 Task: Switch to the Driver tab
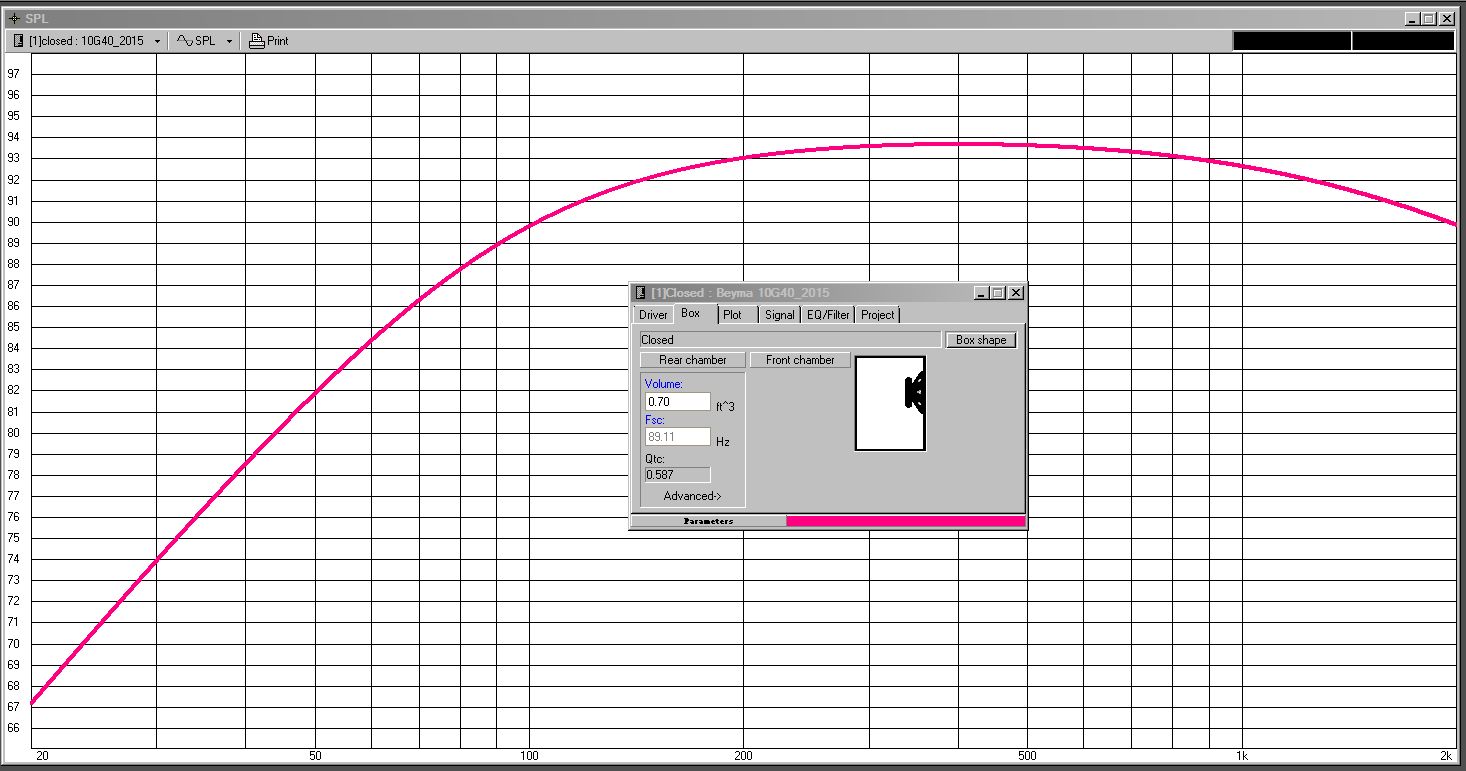[653, 315]
